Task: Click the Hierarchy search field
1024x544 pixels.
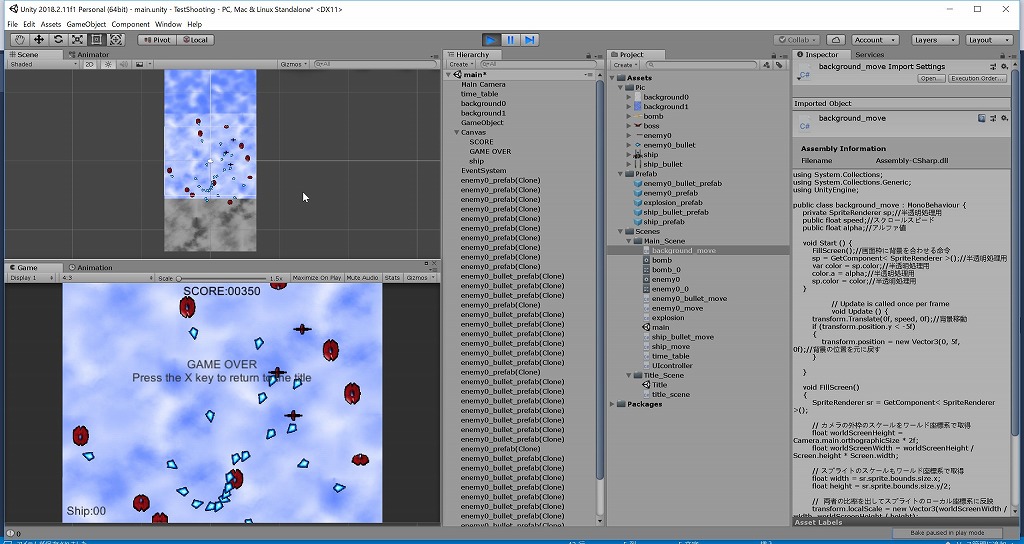Action: [x=537, y=65]
